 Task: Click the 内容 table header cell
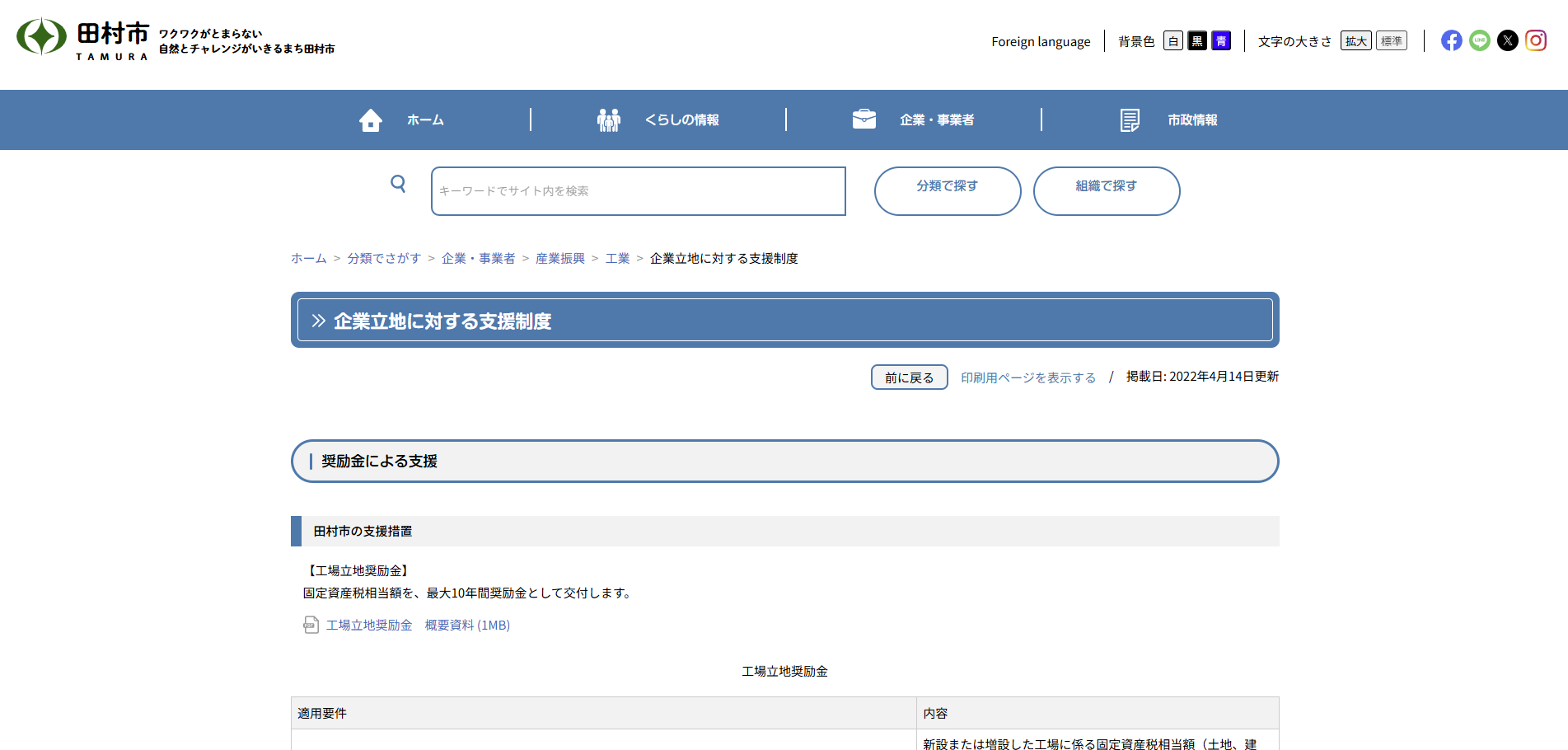pyautogui.click(x=1098, y=714)
